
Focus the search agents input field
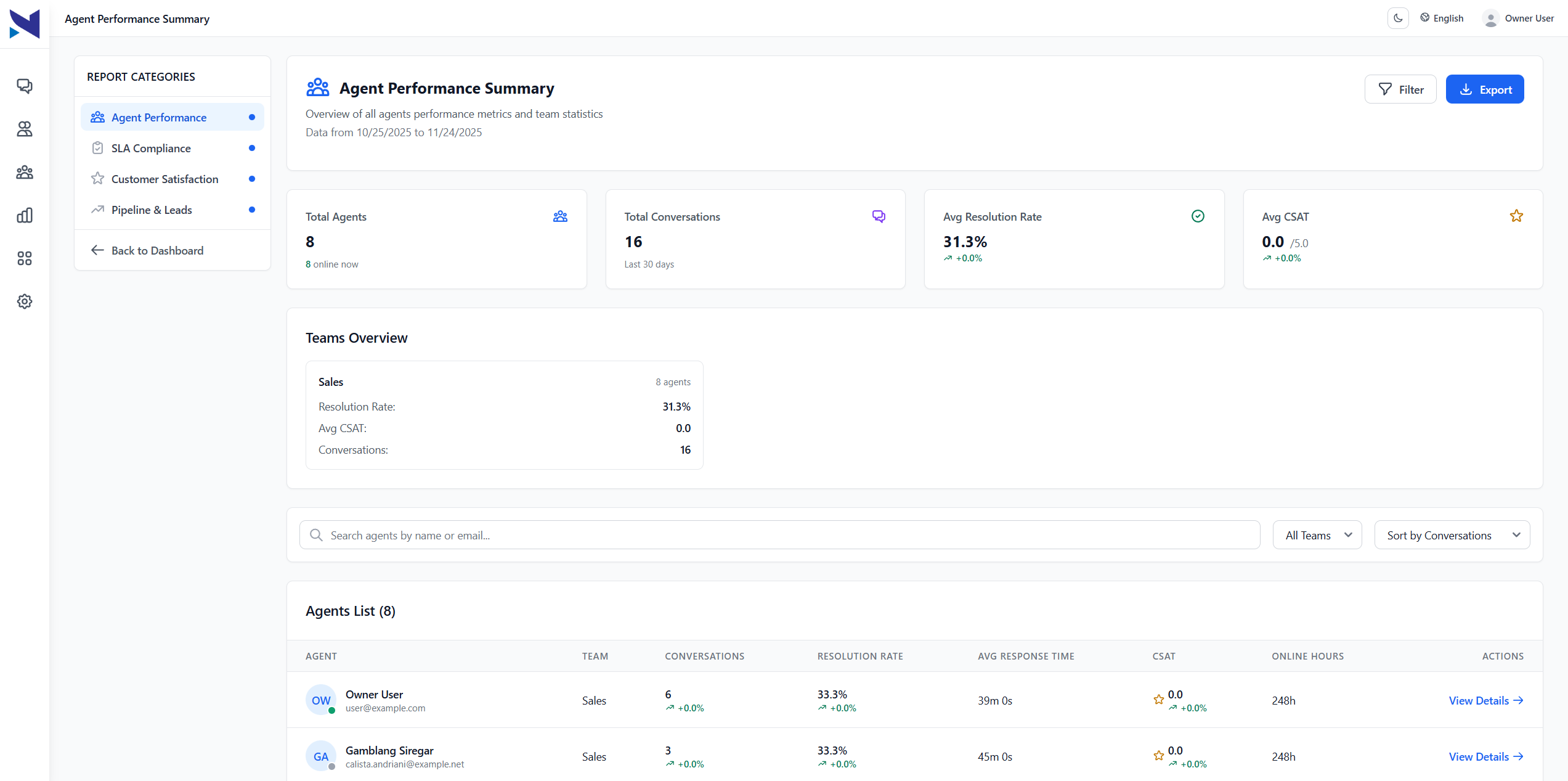click(779, 535)
